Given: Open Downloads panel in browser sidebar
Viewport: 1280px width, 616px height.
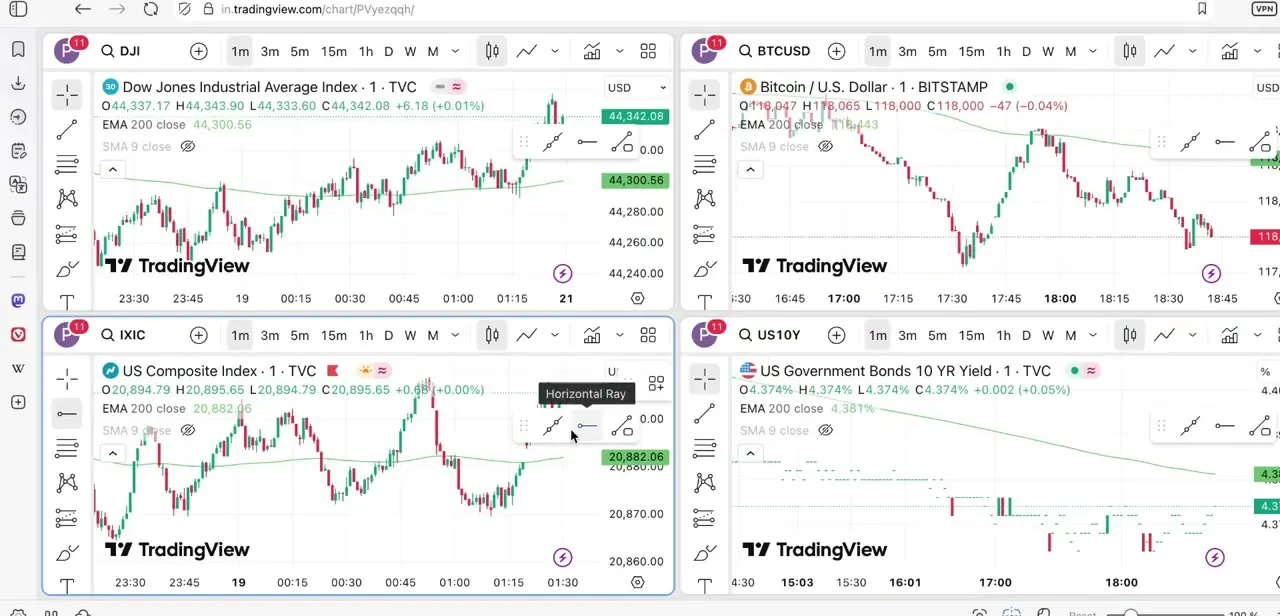Looking at the screenshot, I should 18,83.
